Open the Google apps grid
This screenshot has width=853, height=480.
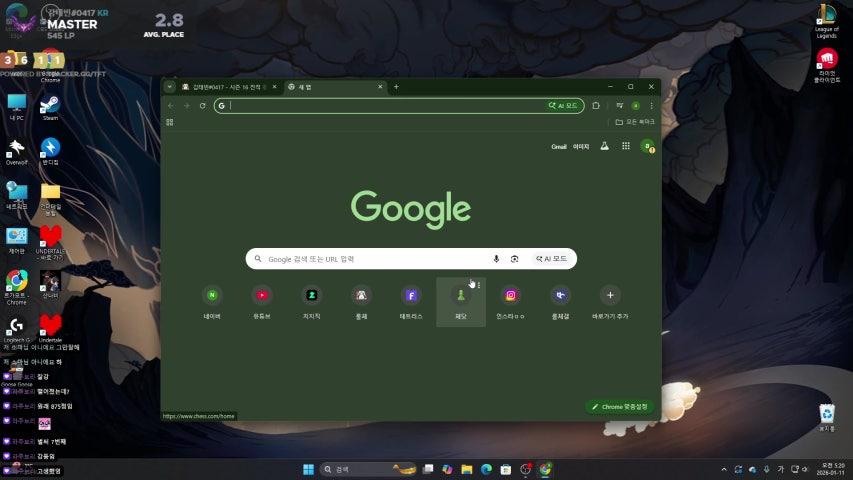[626, 146]
